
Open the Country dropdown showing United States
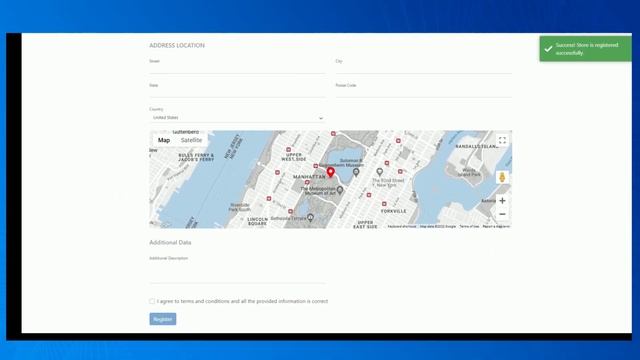tap(237, 118)
